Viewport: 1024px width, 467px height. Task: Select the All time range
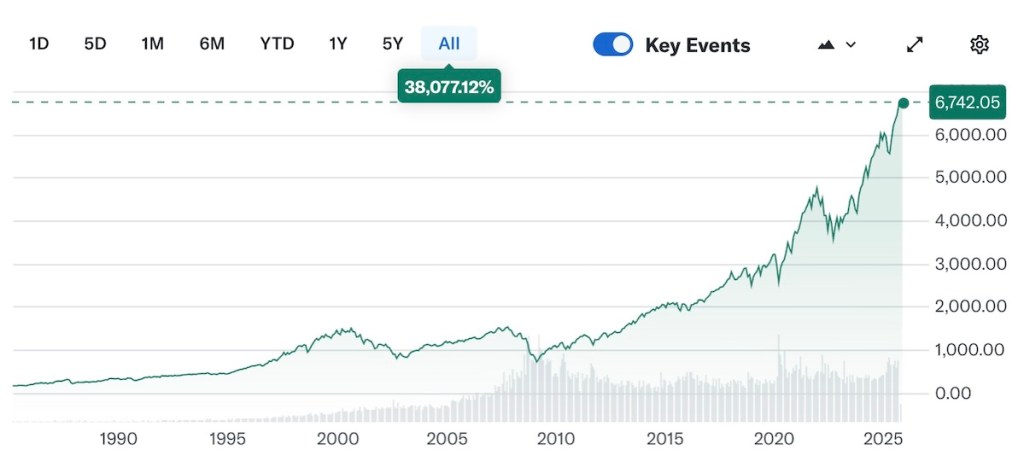point(449,43)
